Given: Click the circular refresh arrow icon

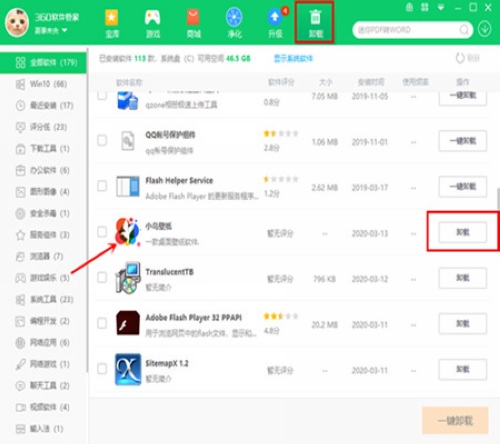Looking at the screenshot, I should point(460,58).
